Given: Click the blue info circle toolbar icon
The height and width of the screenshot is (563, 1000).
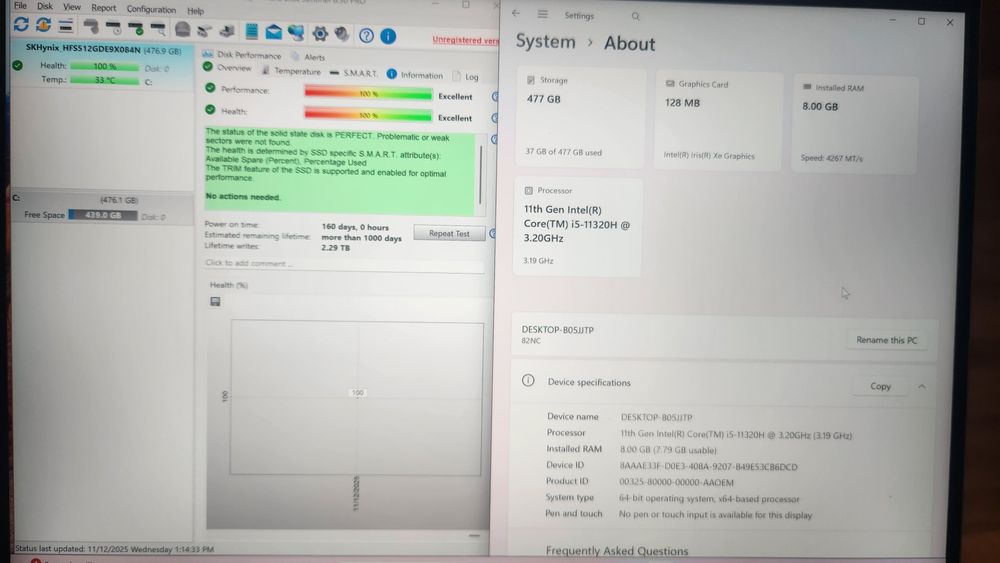Looking at the screenshot, I should 388,36.
